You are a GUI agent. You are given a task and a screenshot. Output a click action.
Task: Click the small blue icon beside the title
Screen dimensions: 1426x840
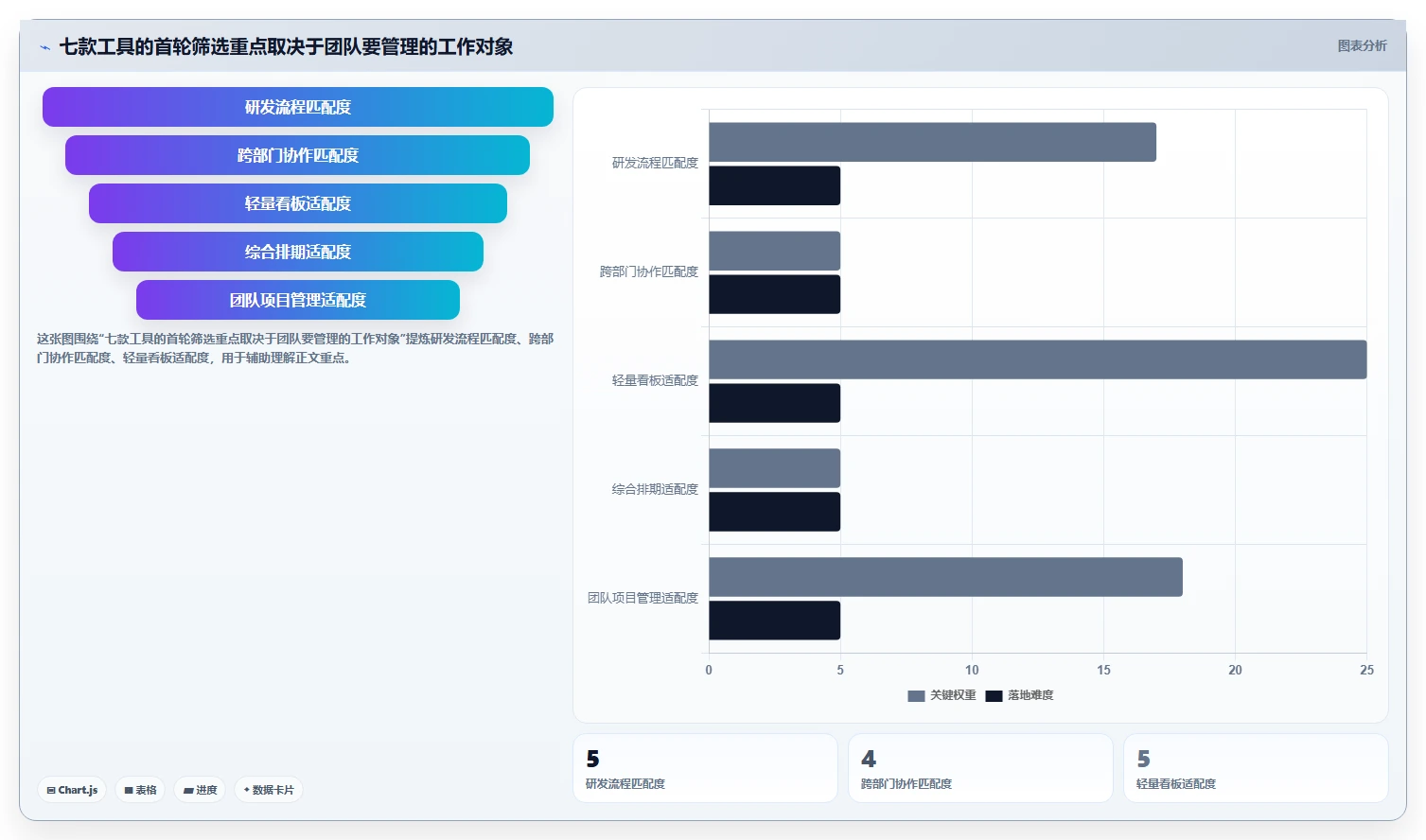[x=44, y=47]
